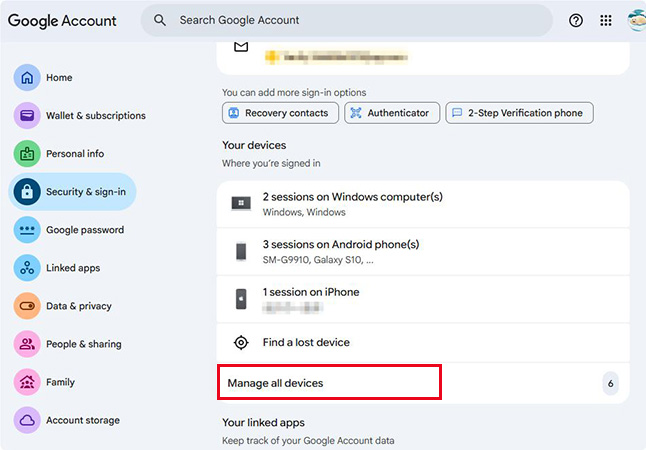
Task: Open the Home sidebar icon
Action: (x=27, y=77)
